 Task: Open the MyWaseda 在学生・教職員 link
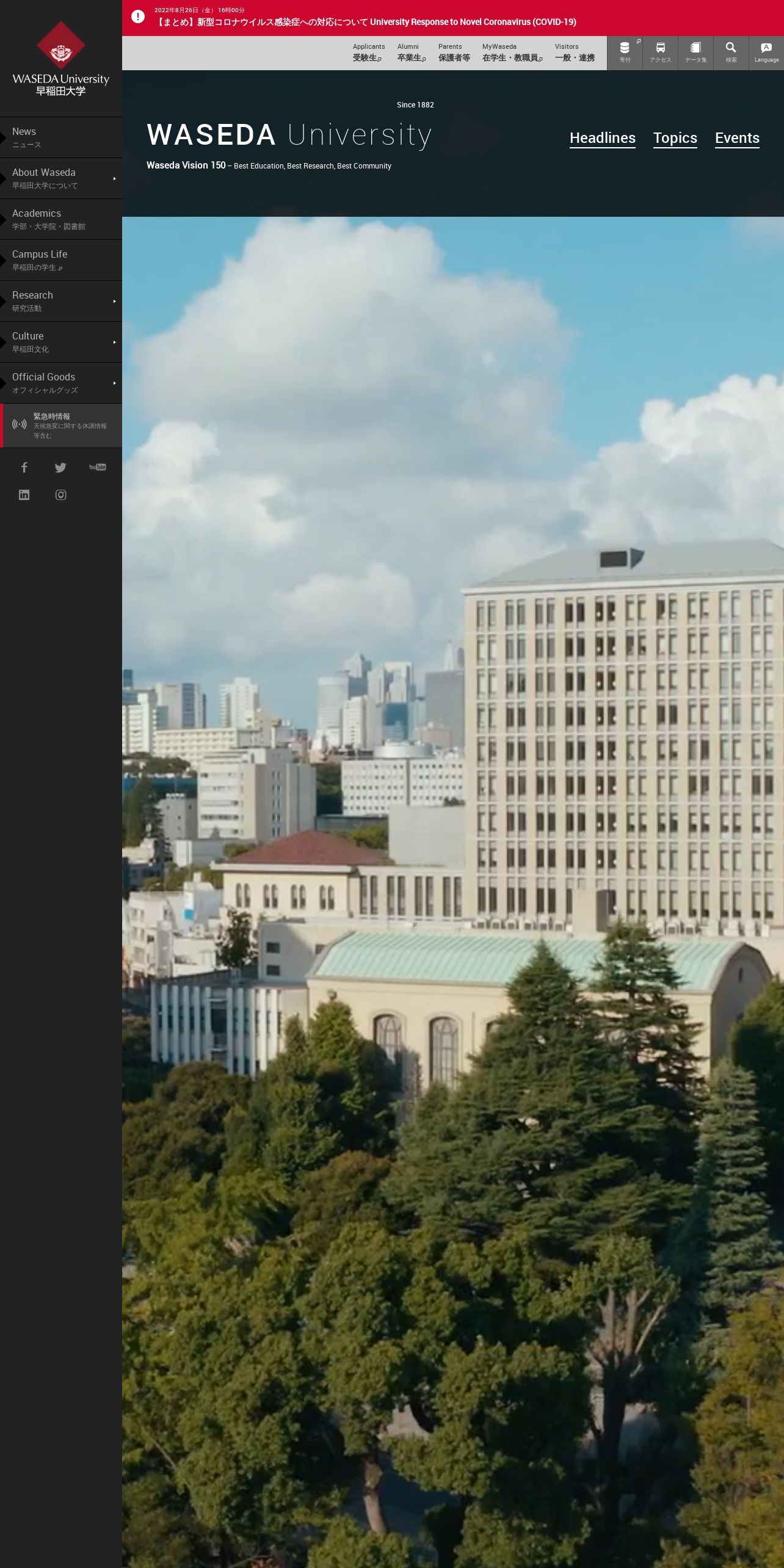(512, 53)
